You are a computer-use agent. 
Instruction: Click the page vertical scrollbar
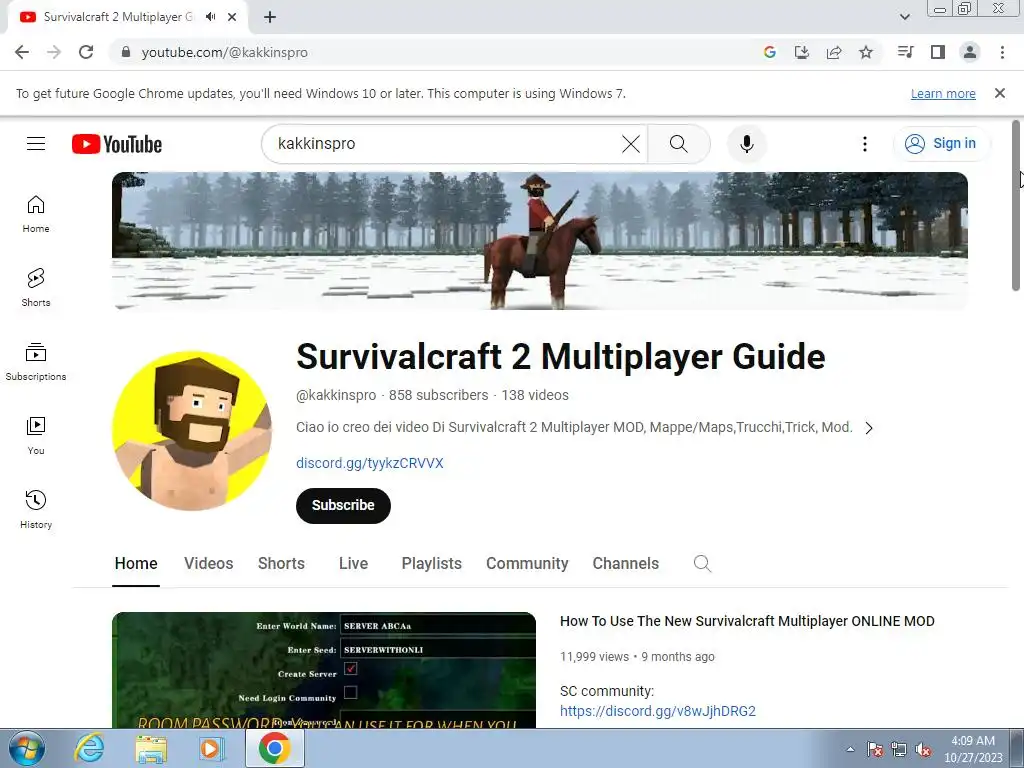[1016, 206]
